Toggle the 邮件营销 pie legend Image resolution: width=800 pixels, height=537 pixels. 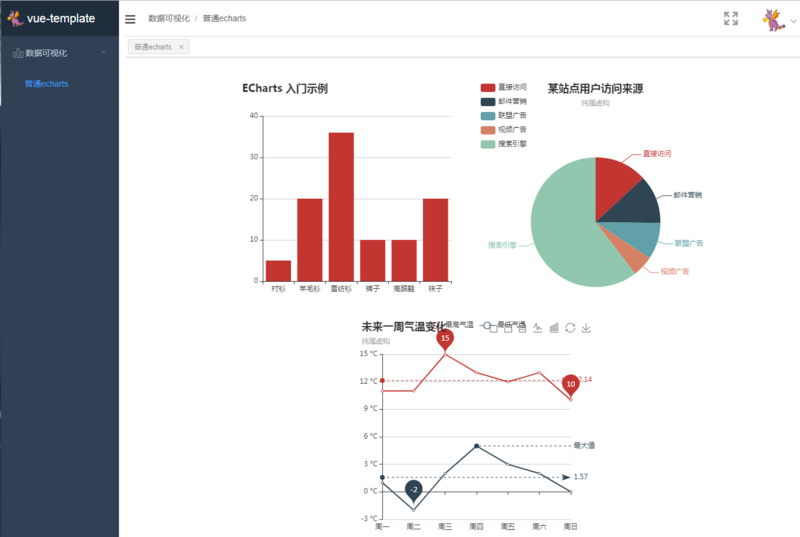click(503, 101)
